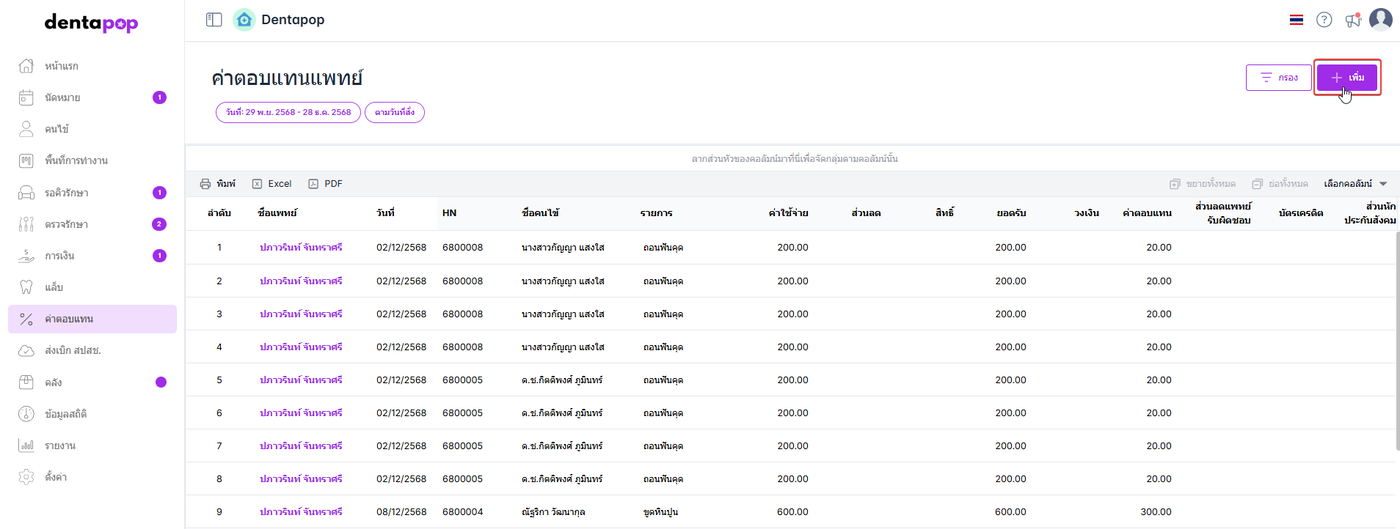This screenshot has height=529, width=1400.
Task: Click the print icon labeled พิมพ์
Action: point(218,184)
